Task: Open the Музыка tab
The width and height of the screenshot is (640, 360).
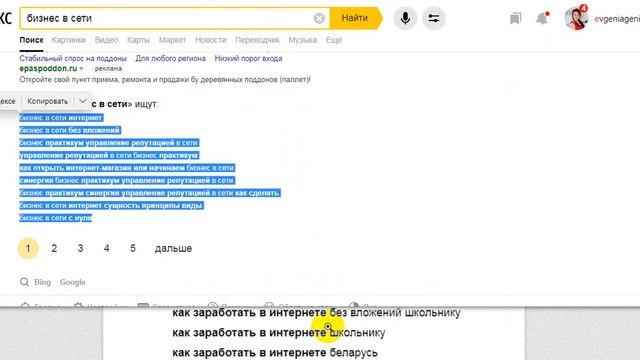Action: tap(302, 40)
